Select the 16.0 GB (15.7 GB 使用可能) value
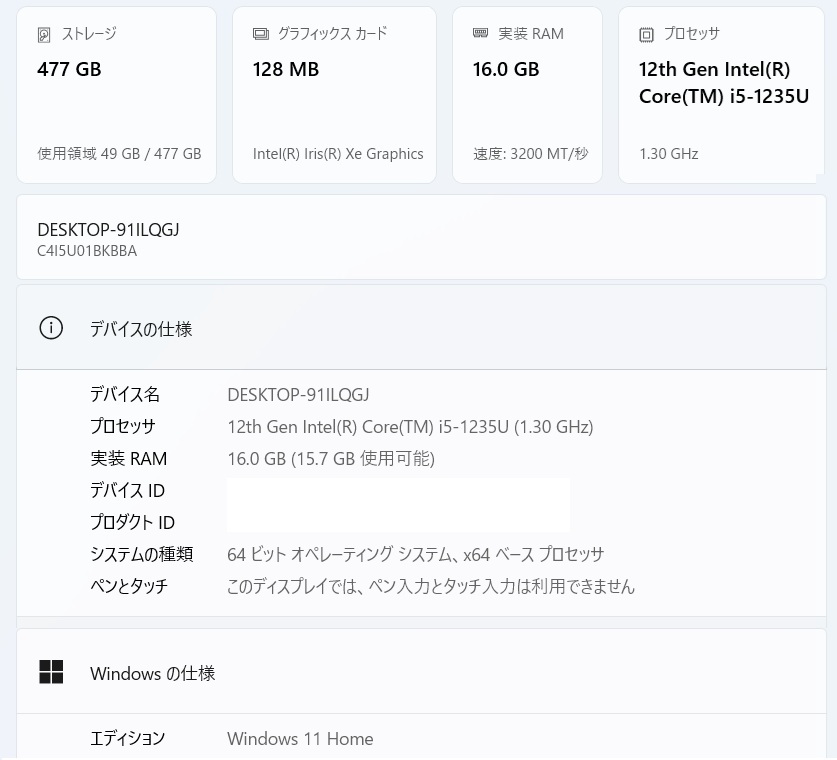 point(331,458)
